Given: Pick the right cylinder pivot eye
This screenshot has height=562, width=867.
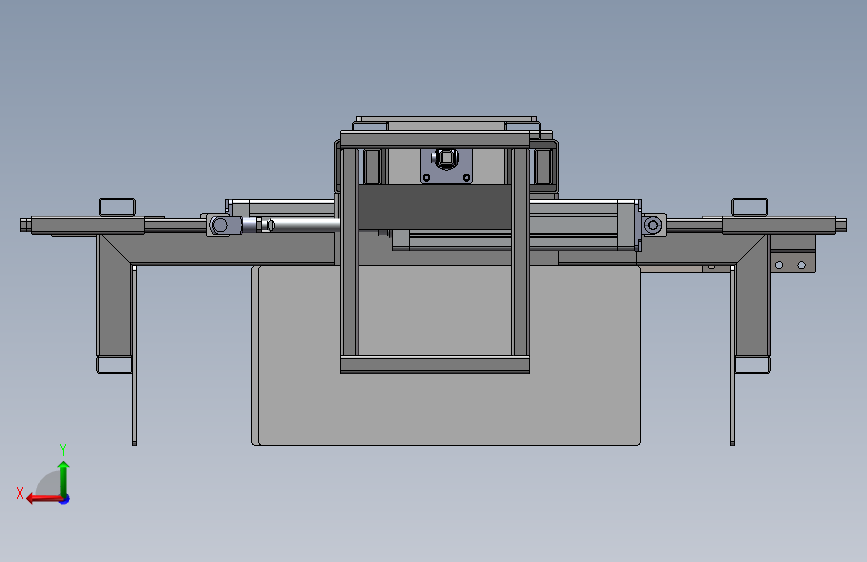Looking at the screenshot, I should coord(653,225).
